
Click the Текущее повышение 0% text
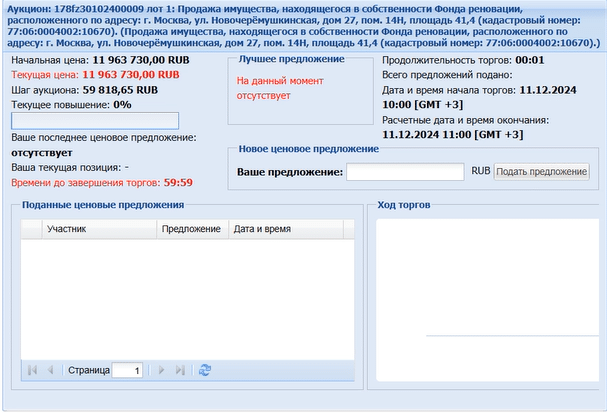coord(71,105)
